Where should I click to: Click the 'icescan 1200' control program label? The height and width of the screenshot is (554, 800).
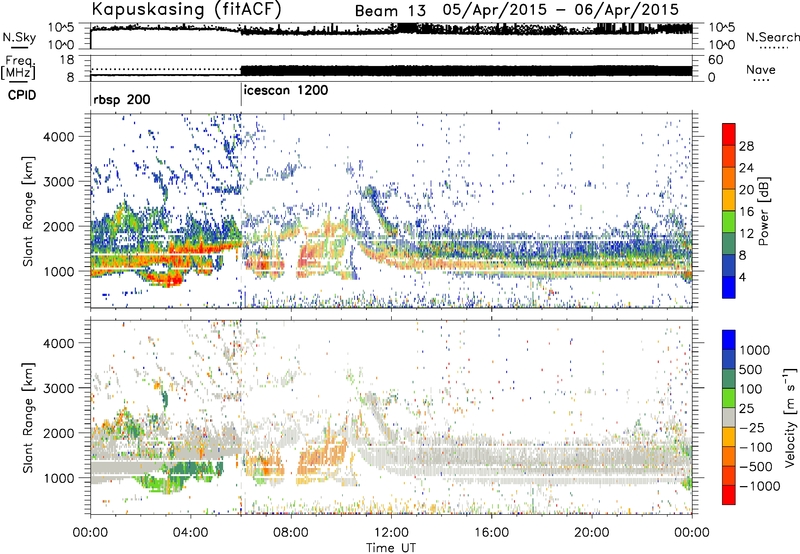point(286,91)
